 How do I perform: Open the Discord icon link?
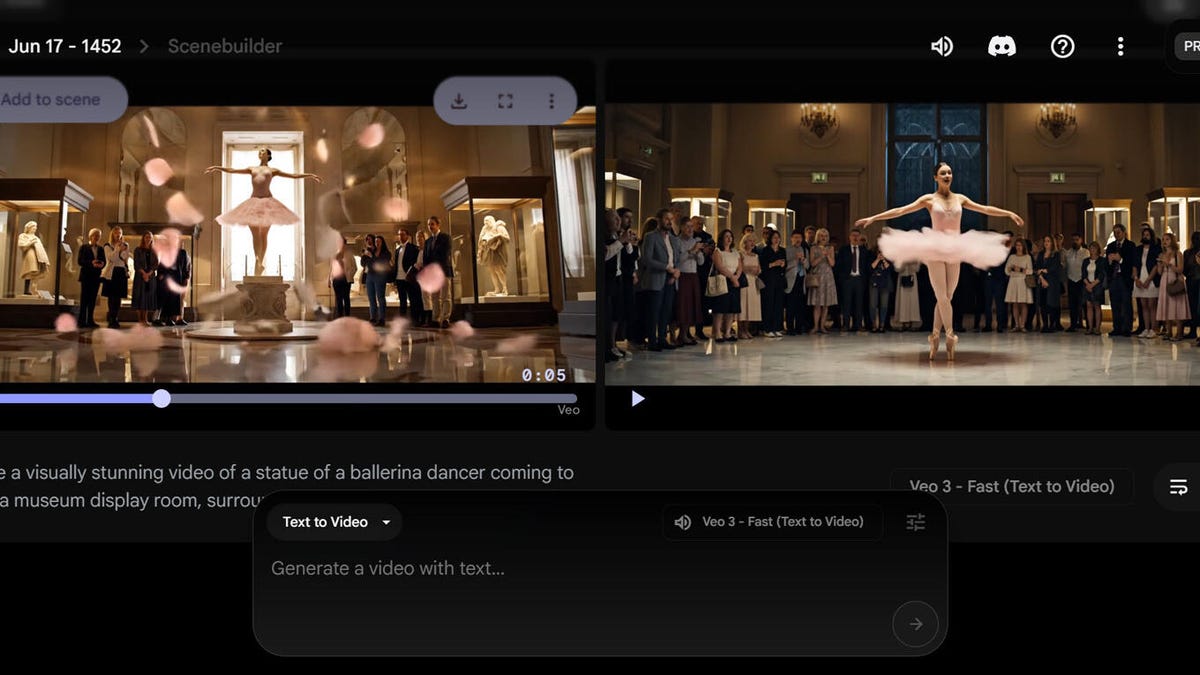click(1001, 46)
